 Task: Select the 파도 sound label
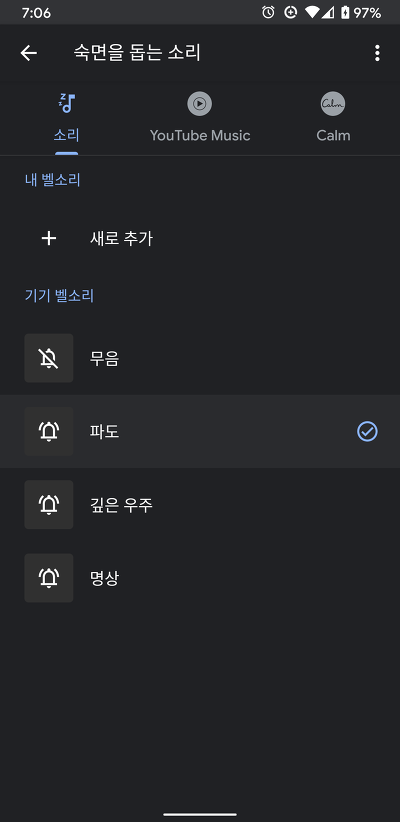[104, 432]
